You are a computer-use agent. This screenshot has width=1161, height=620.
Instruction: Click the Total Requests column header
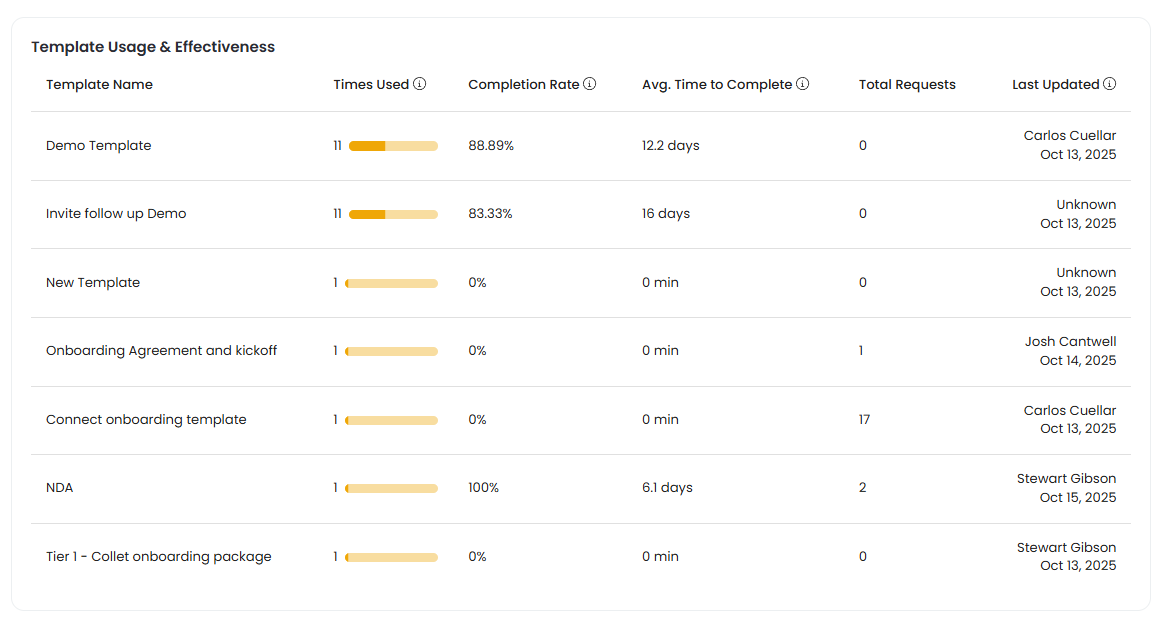(x=907, y=85)
